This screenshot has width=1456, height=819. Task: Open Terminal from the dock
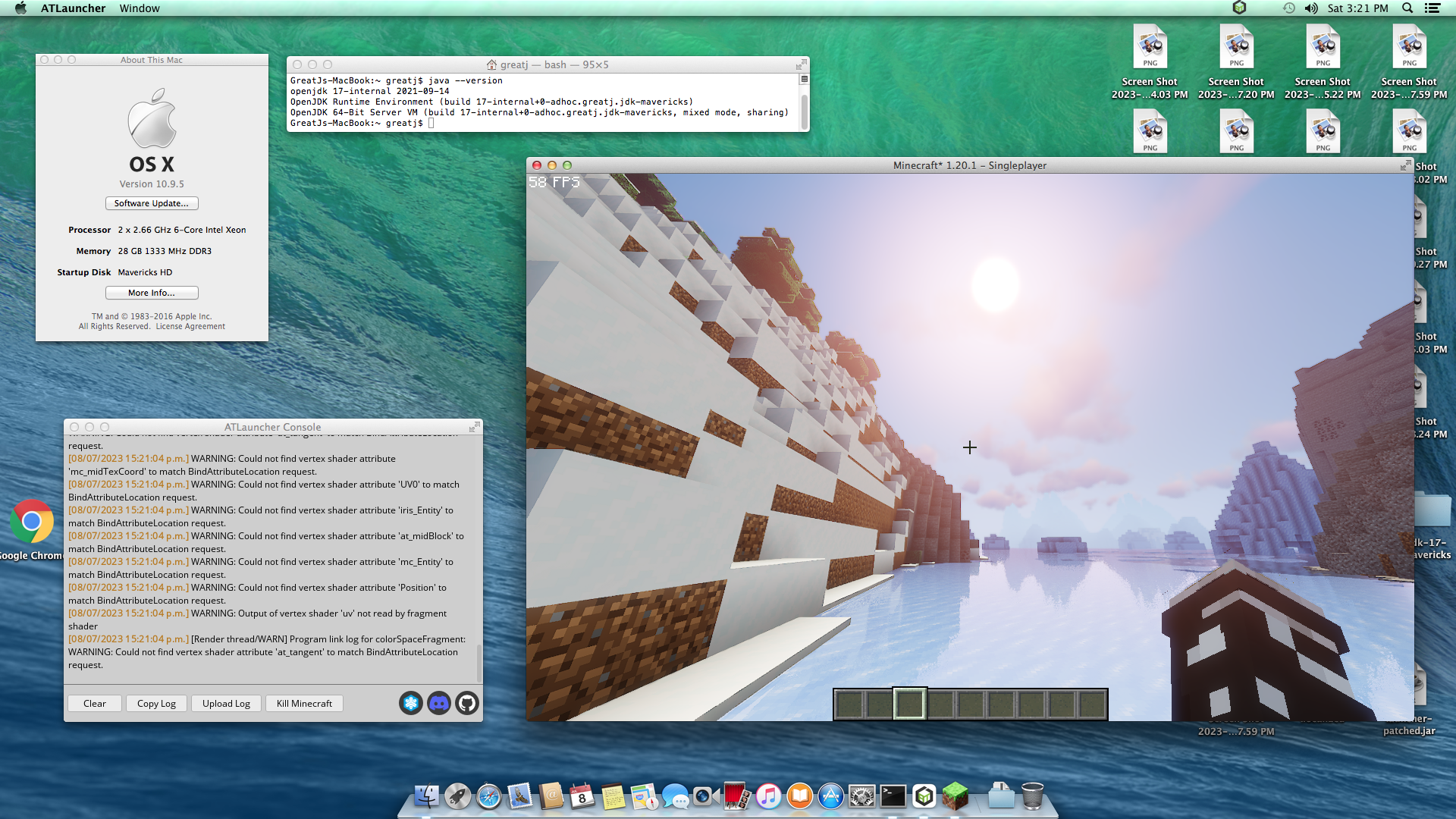click(893, 796)
